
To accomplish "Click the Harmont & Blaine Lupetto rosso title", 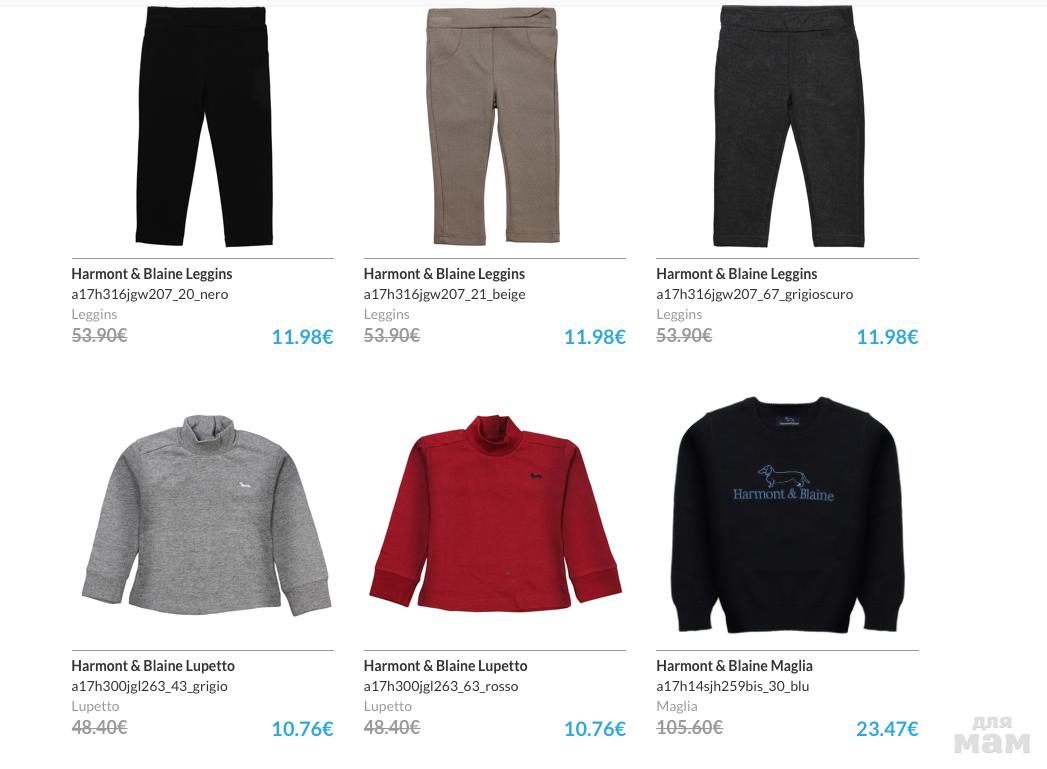I will click(x=445, y=666).
